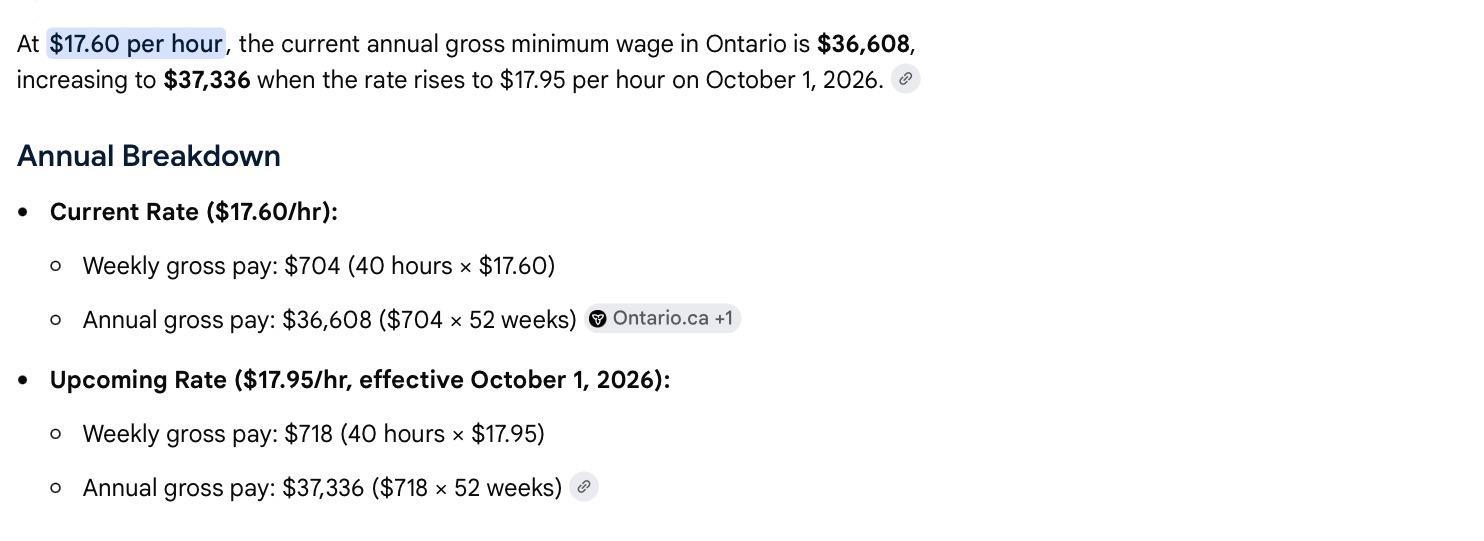Click the Annual gross pay: $37,336 line
Screen dimensions: 1484x541
coord(322,488)
